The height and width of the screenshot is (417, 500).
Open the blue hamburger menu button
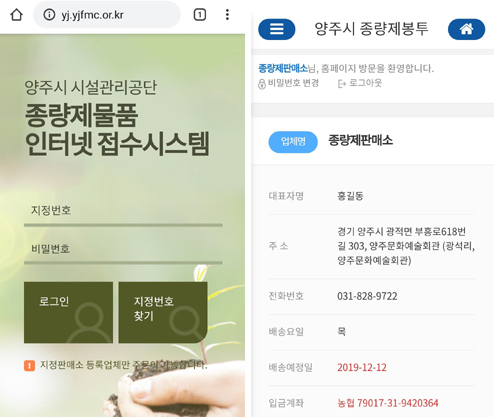(277, 29)
